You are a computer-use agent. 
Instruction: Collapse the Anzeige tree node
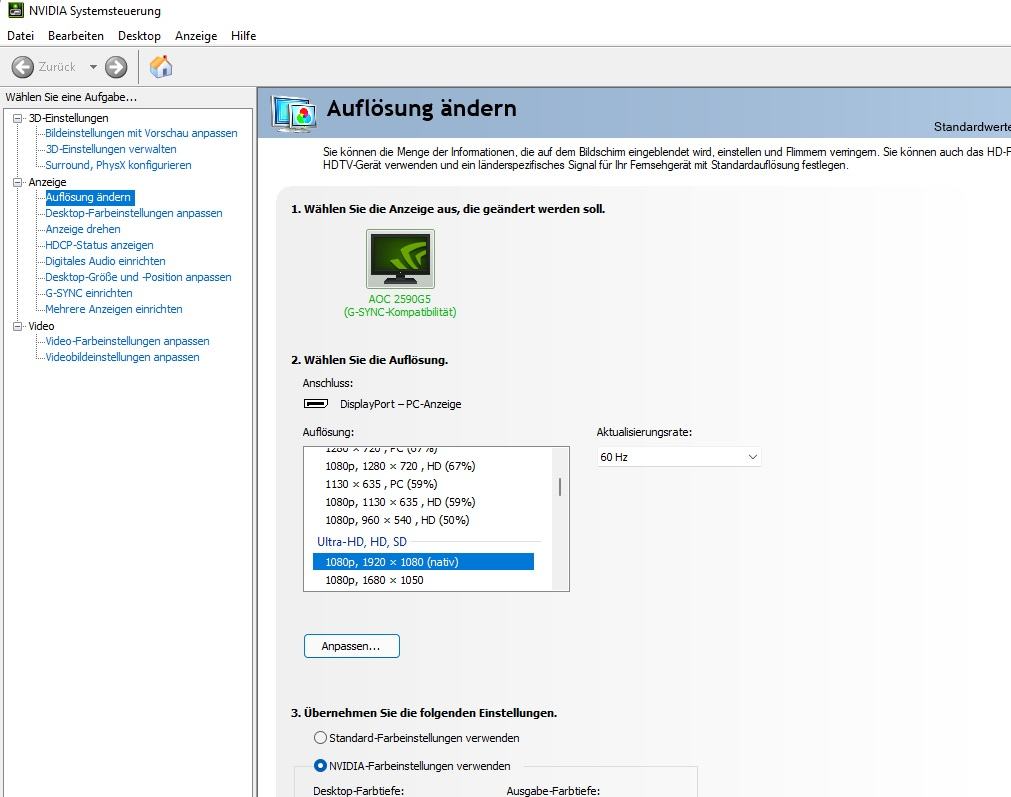coord(17,182)
